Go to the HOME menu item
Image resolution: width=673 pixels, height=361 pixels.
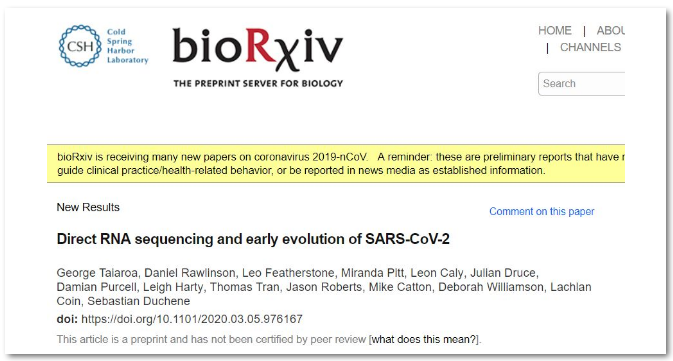tap(555, 30)
